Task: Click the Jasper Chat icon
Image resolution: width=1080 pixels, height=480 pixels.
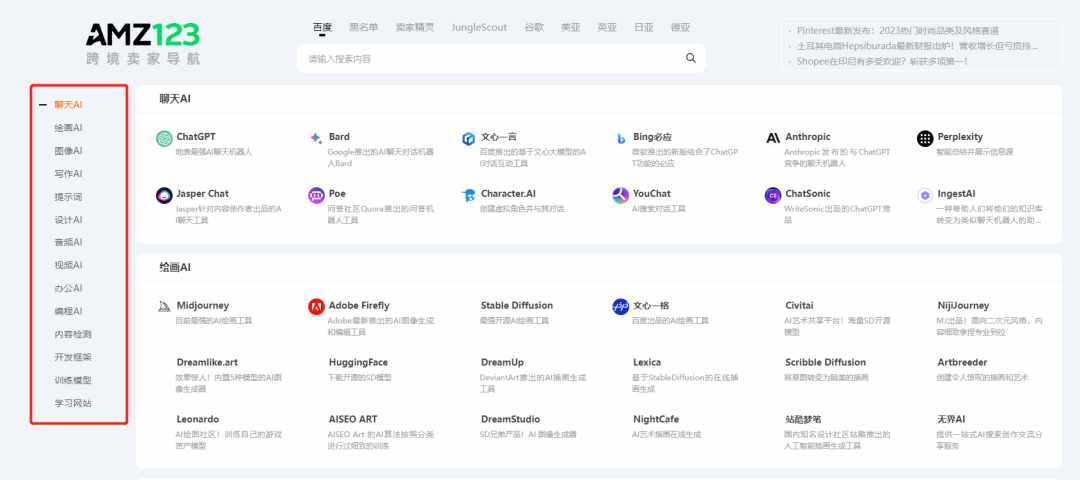Action: (x=164, y=196)
